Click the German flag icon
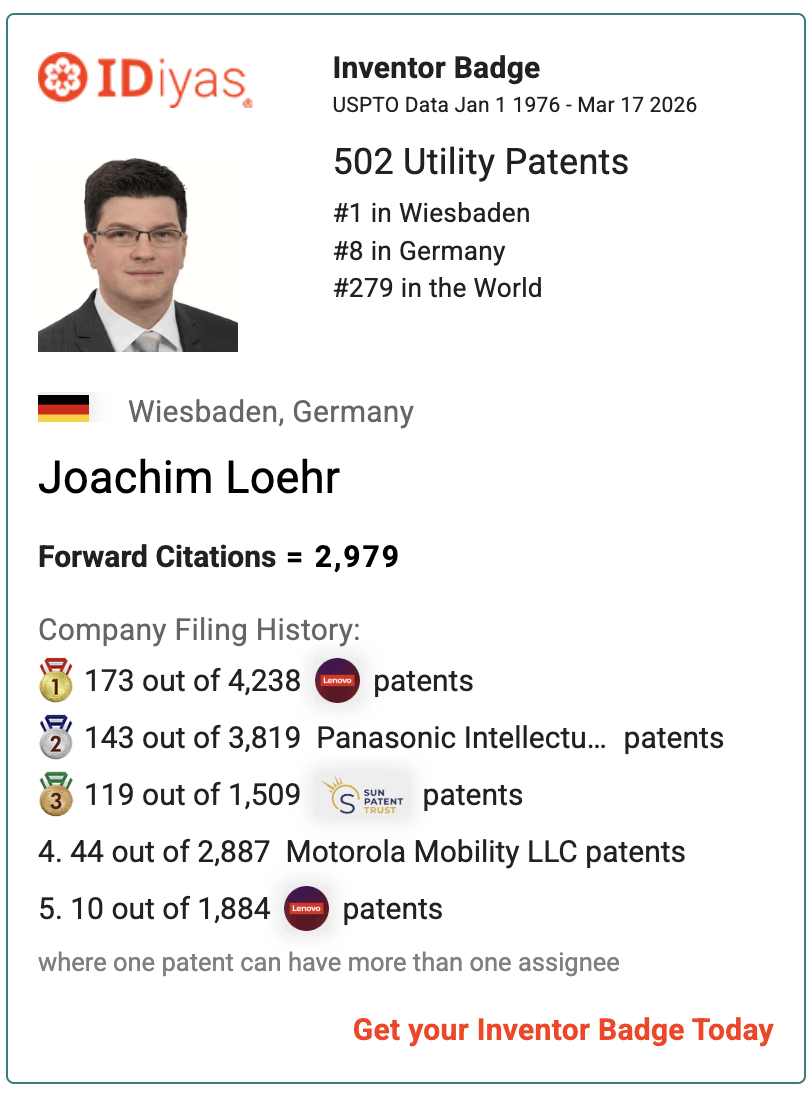 63,409
